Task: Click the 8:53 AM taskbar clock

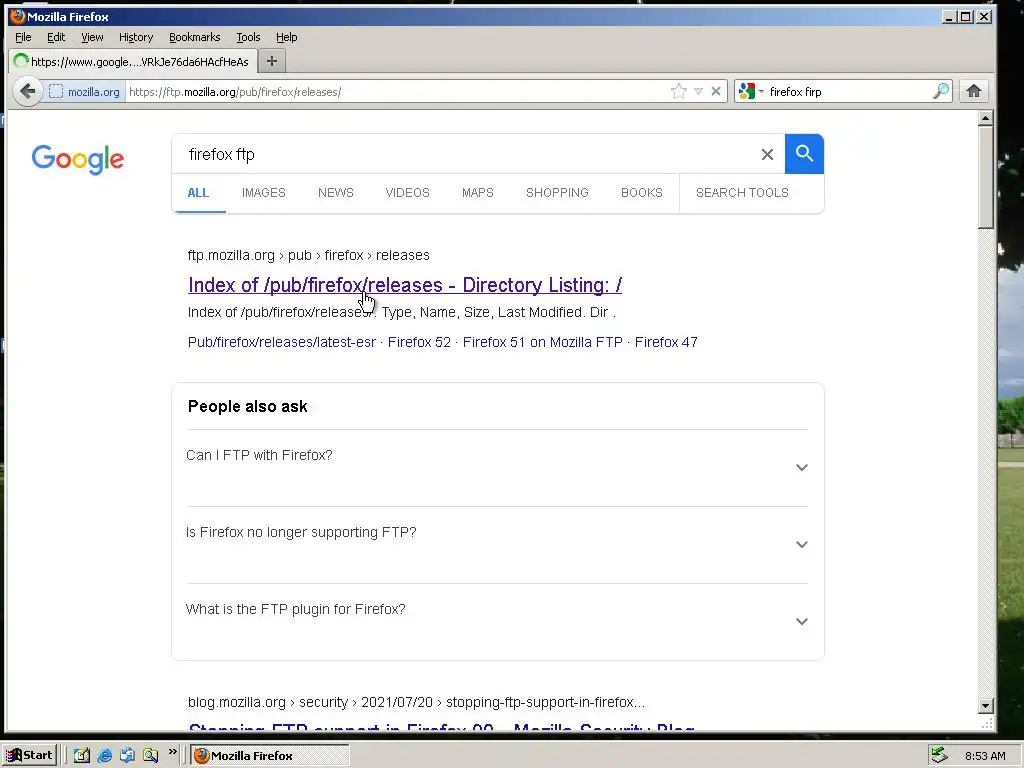Action: pos(985,756)
